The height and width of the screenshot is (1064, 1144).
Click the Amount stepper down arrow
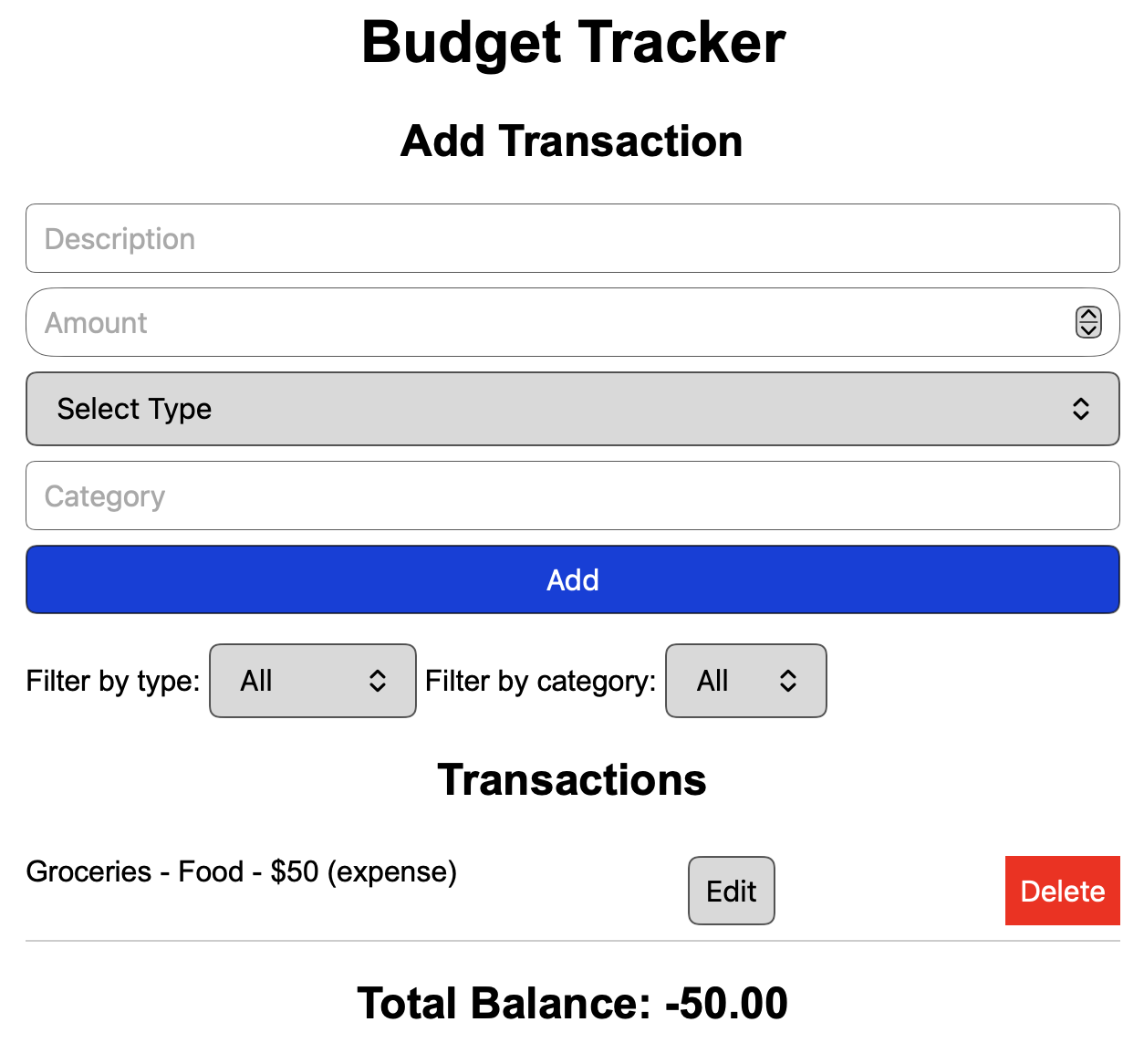tap(1087, 329)
